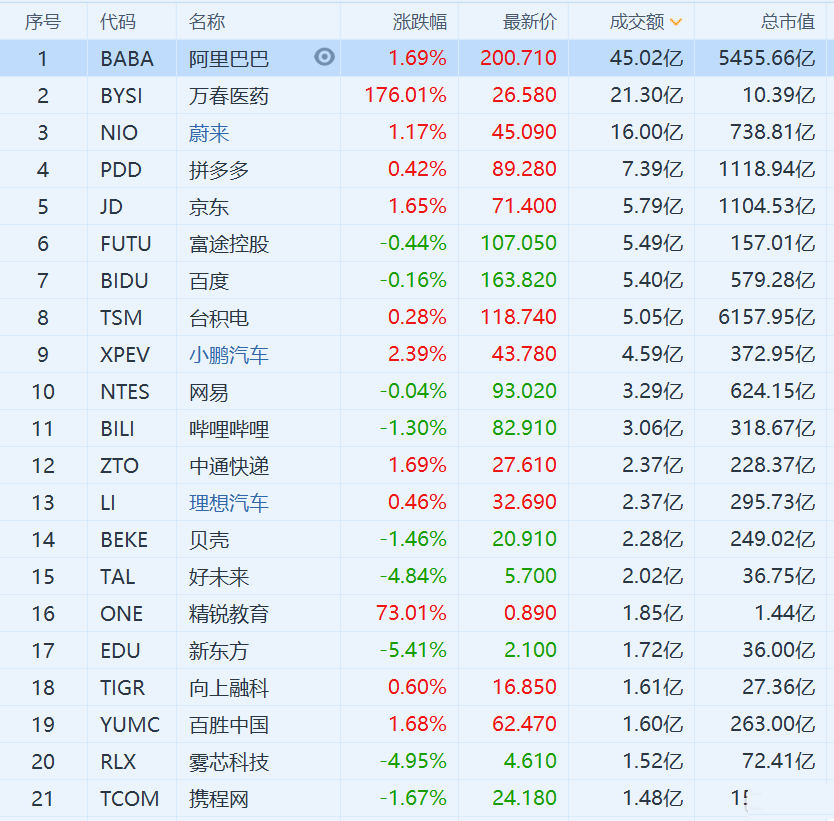This screenshot has height=821, width=834.
Task: Toggle the 成交额 sort arrow
Action: [x=675, y=22]
